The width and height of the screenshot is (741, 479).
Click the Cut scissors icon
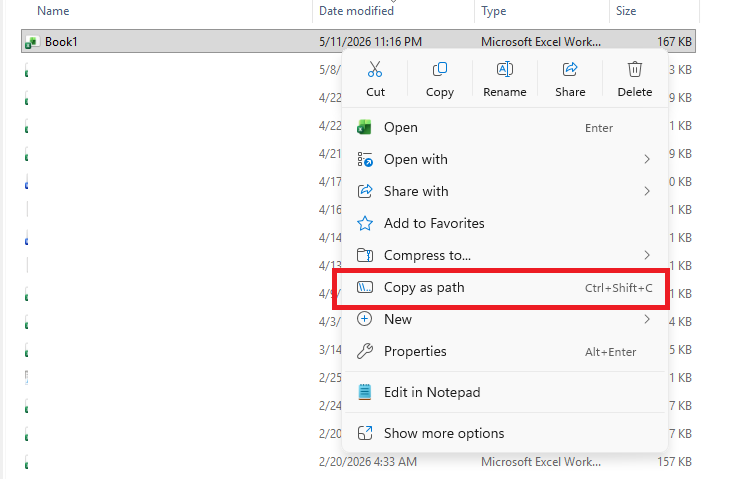(375, 69)
